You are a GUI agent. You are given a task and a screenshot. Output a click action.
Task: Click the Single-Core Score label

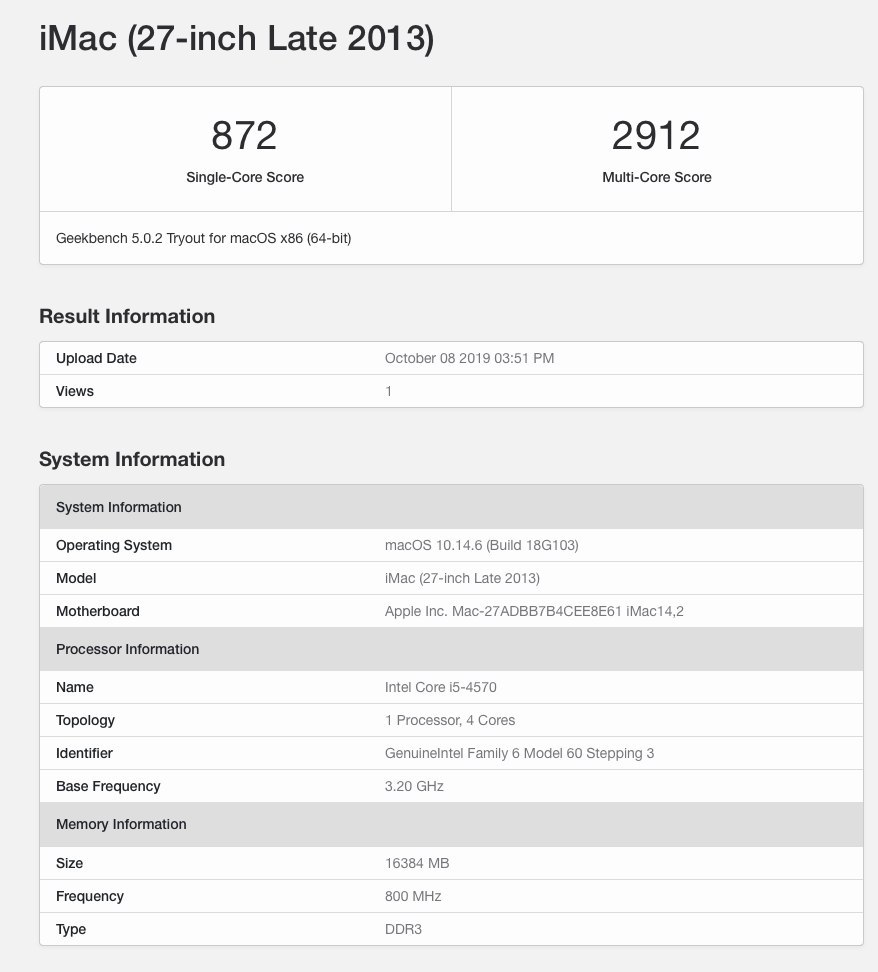(245, 177)
